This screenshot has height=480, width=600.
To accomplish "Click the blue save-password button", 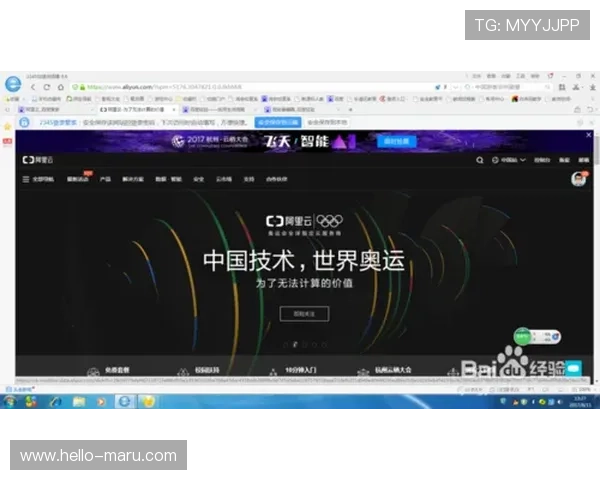I will [x=278, y=122].
